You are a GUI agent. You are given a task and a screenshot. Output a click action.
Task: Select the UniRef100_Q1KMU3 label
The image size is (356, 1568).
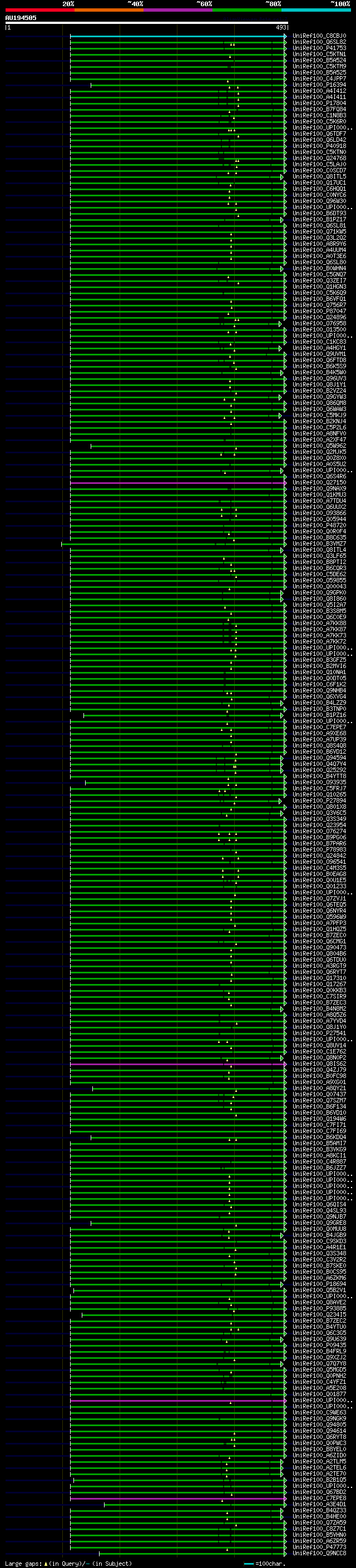(x=319, y=495)
